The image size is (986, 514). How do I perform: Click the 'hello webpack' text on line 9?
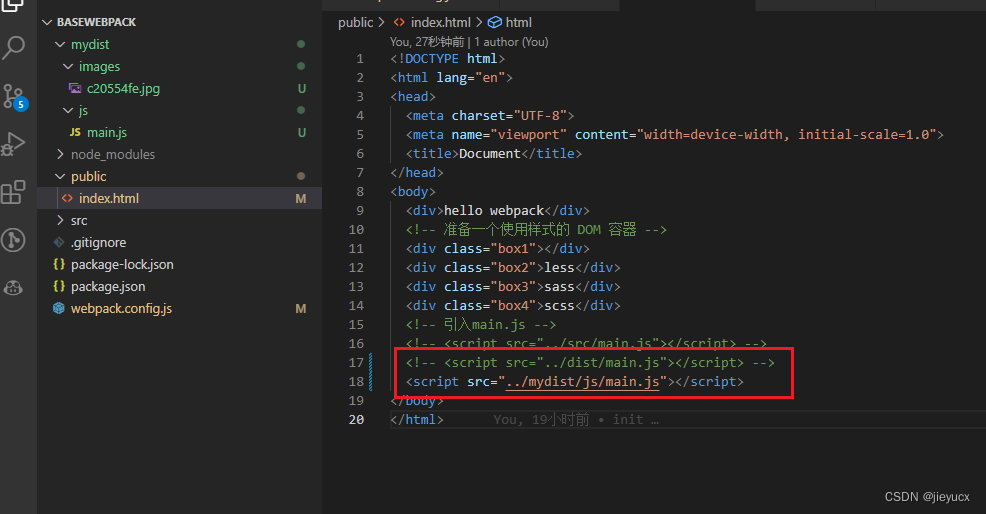(x=494, y=211)
